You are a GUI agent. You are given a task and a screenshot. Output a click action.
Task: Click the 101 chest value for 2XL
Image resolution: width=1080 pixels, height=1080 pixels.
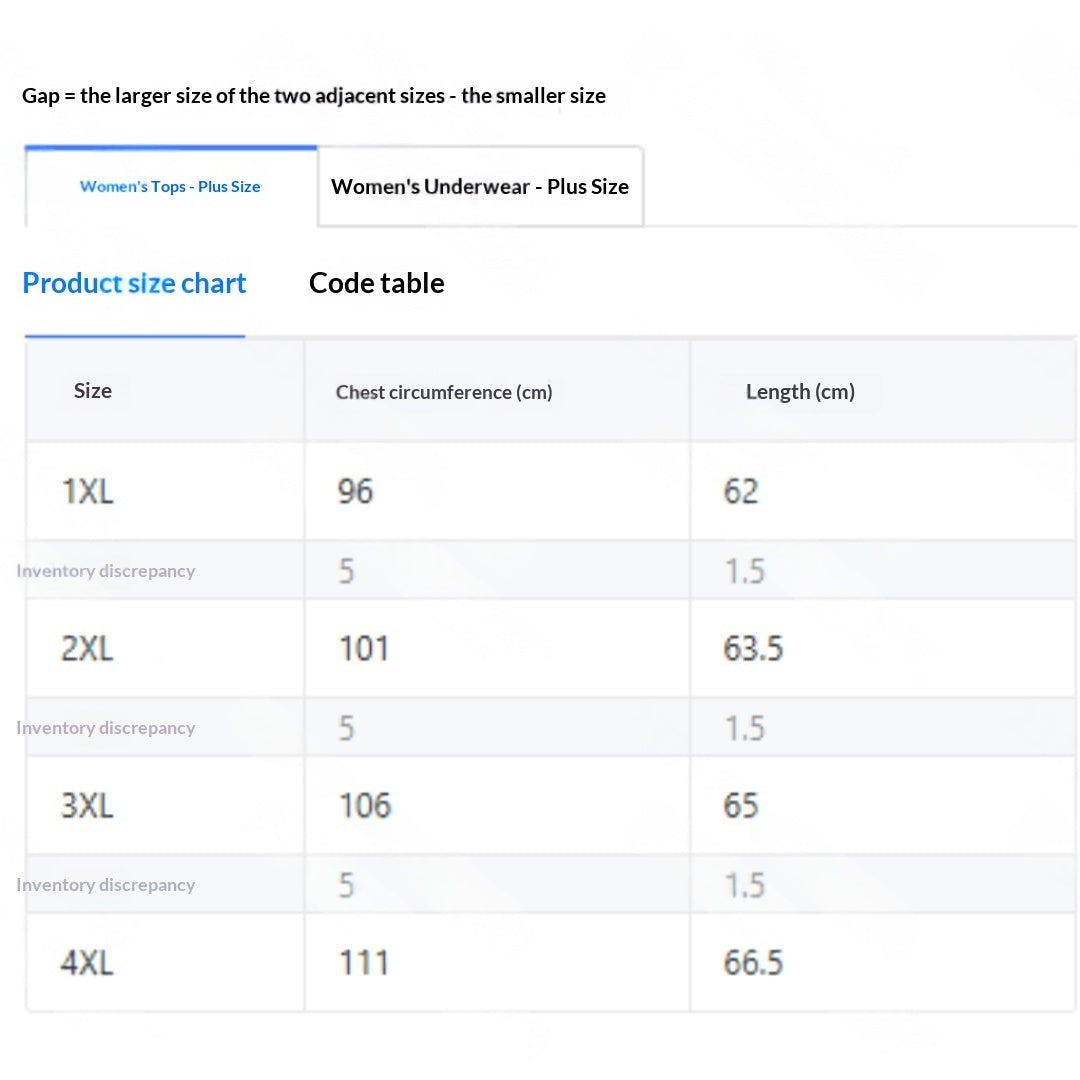[x=364, y=648]
